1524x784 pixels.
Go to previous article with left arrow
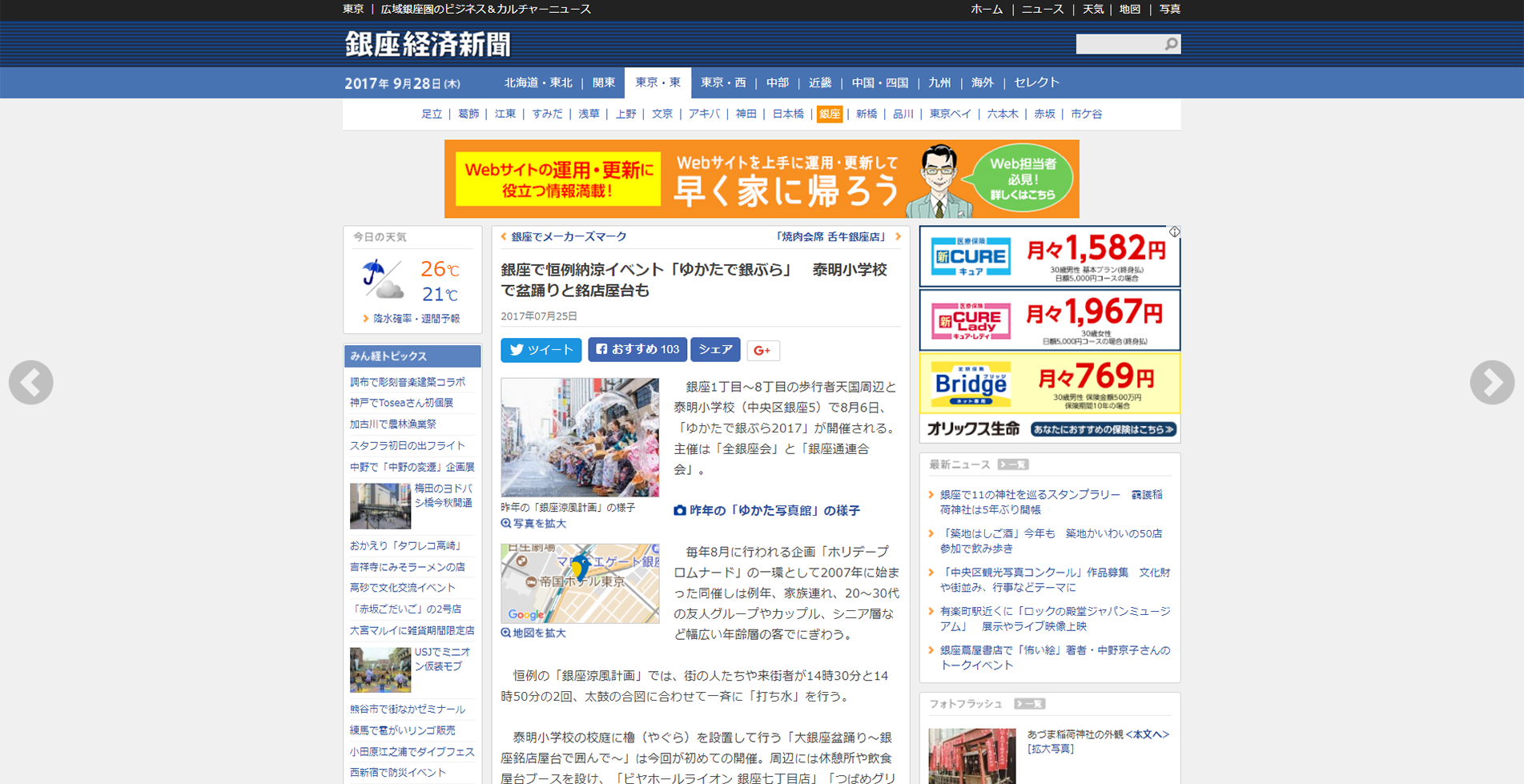point(31,382)
